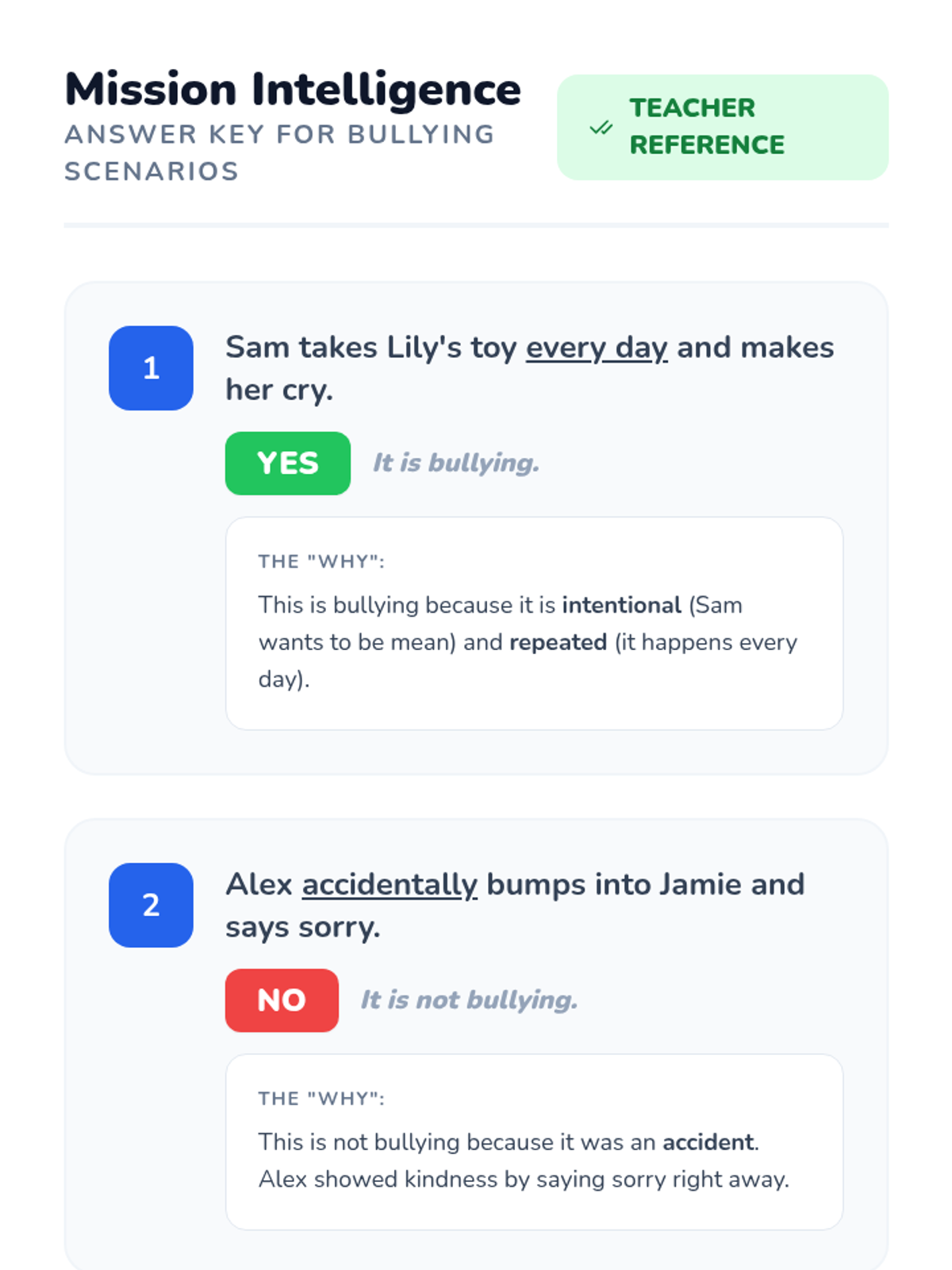Click the underlined "accidentally" word
The width and height of the screenshot is (952, 1270).
click(x=390, y=884)
